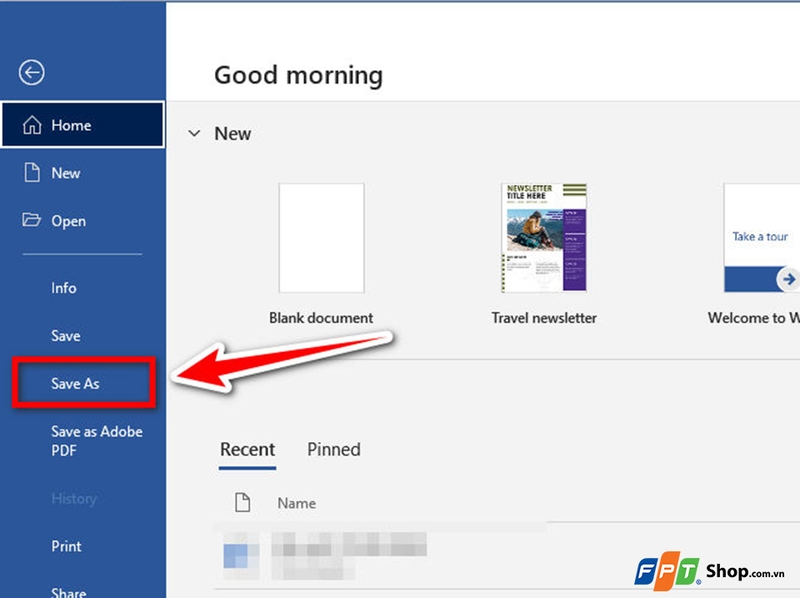Click the Blank document label
The height and width of the screenshot is (598, 800).
(321, 318)
